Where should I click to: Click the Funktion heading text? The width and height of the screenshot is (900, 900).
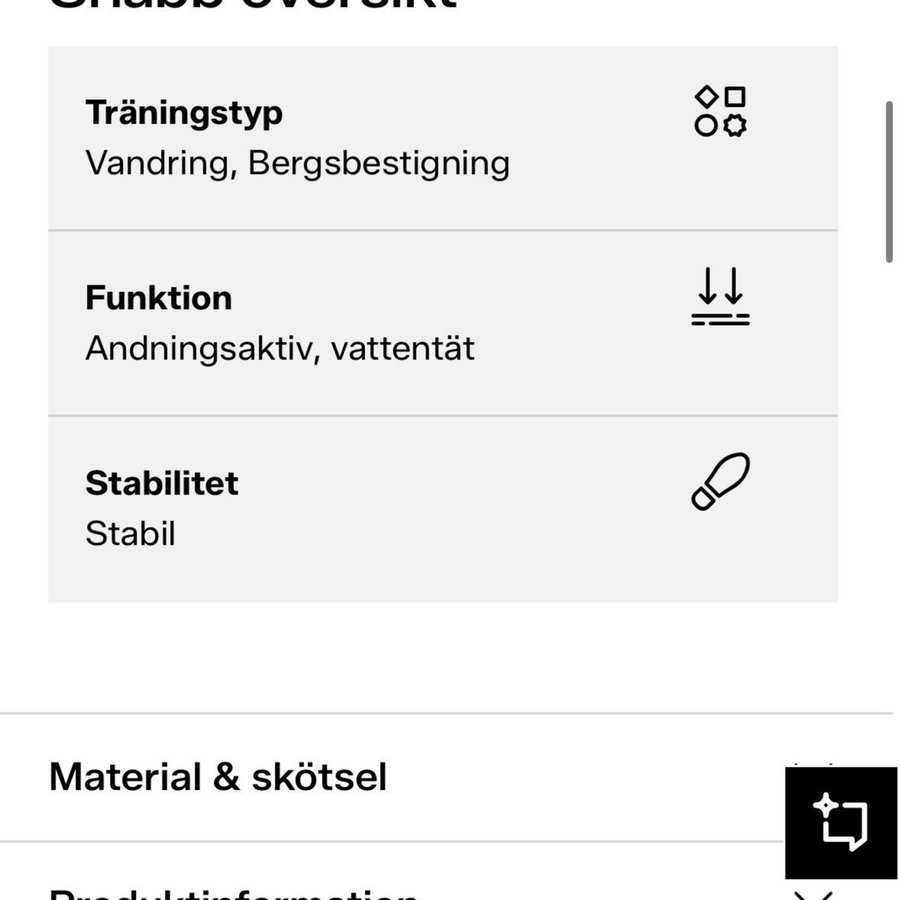coord(158,298)
